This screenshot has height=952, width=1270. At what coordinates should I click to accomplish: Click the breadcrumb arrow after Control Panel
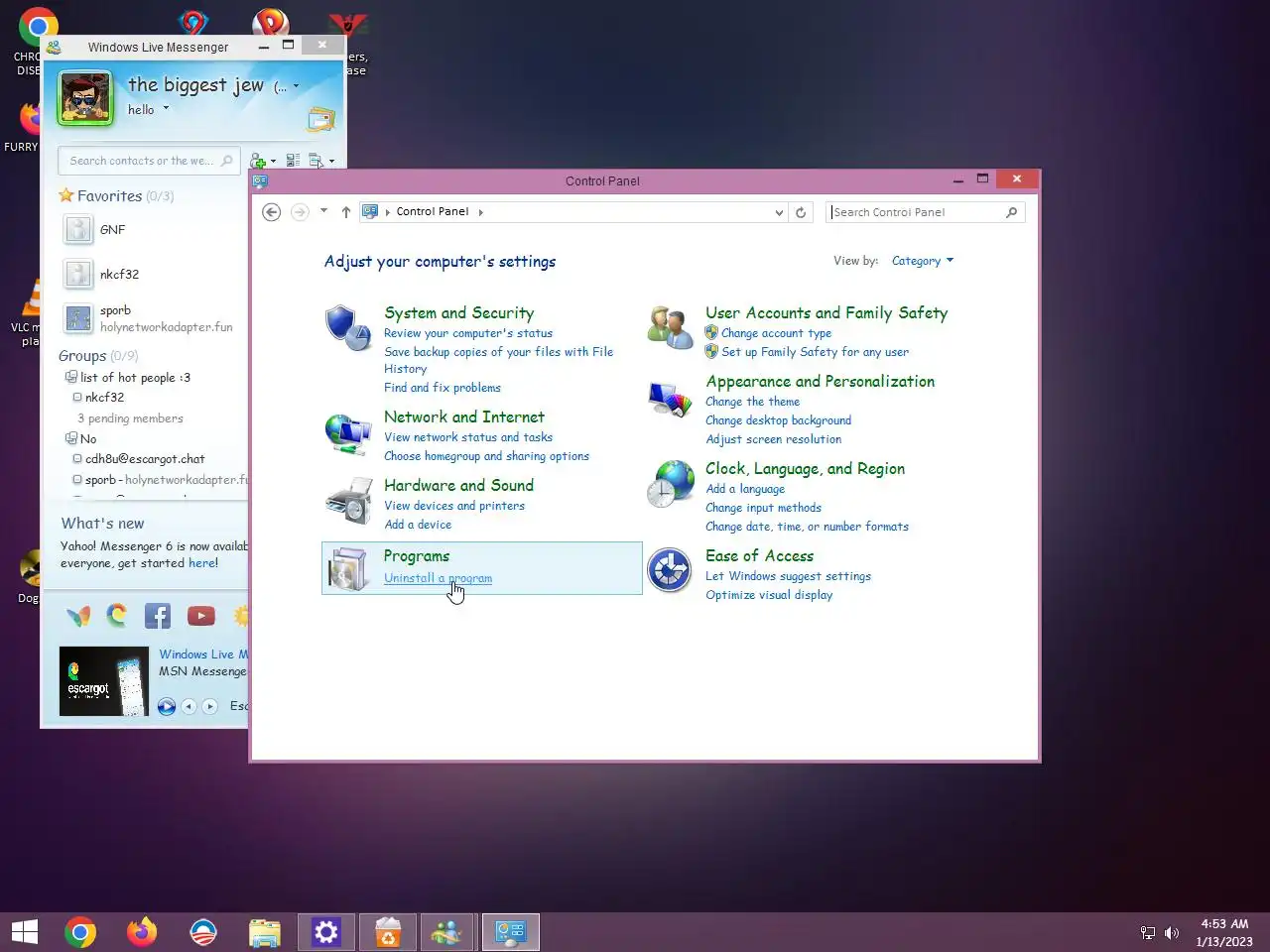(x=480, y=212)
